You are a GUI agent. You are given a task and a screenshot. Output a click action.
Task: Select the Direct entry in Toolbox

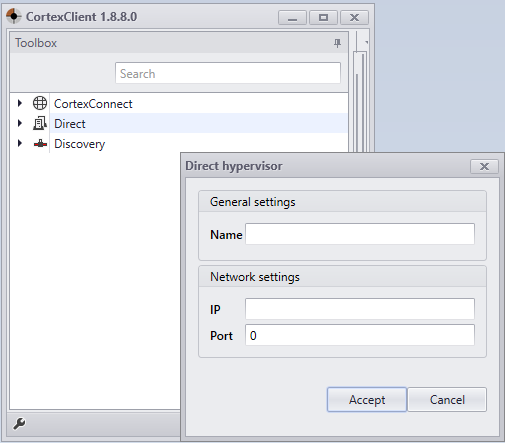(x=70, y=124)
